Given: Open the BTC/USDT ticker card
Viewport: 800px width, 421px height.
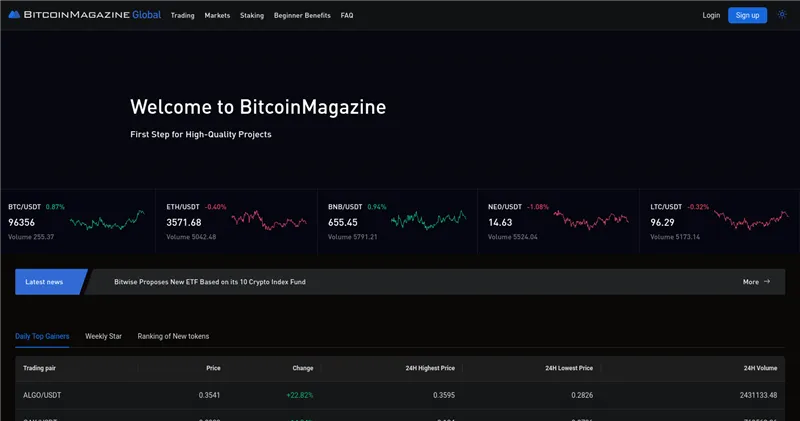Looking at the screenshot, I should point(78,222).
